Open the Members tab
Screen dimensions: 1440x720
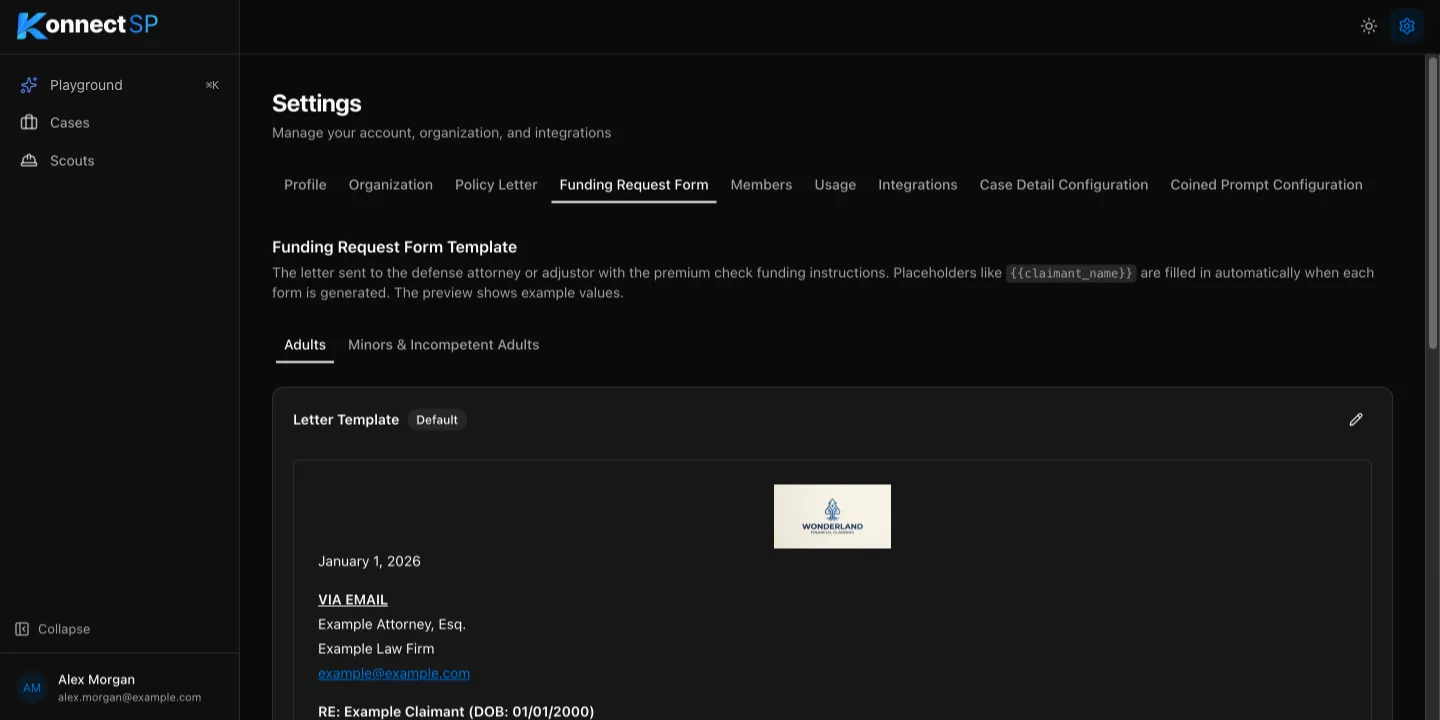click(761, 185)
